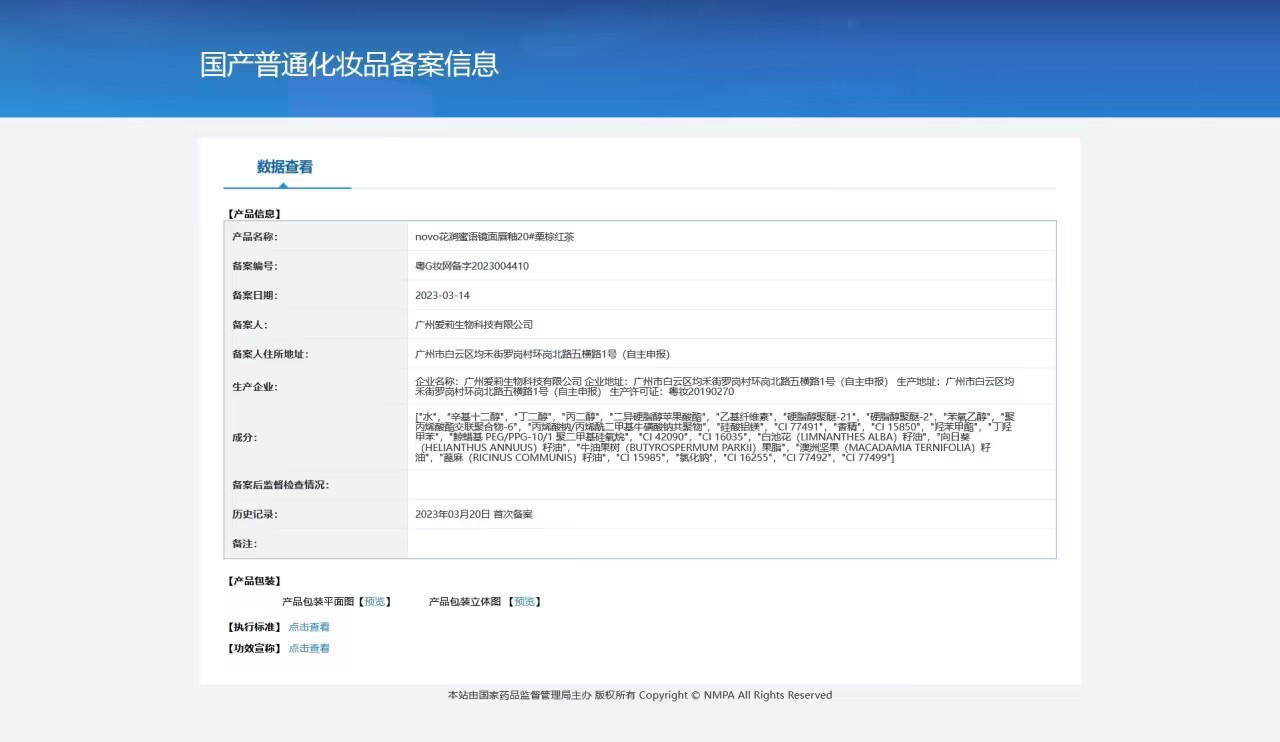Click the empty 备案后监督检查情况 value cell
1280x742 pixels.
pos(731,485)
